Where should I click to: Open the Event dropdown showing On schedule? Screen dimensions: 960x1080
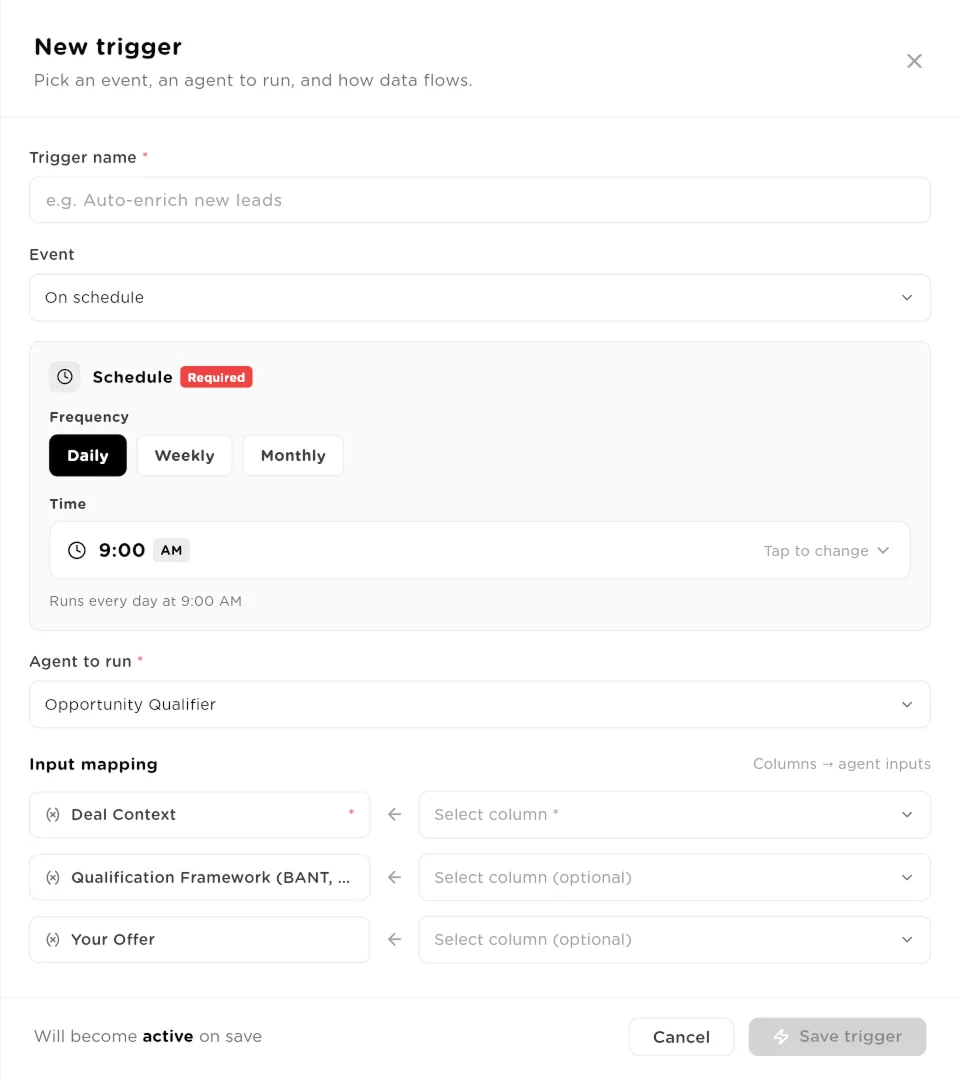(480, 298)
